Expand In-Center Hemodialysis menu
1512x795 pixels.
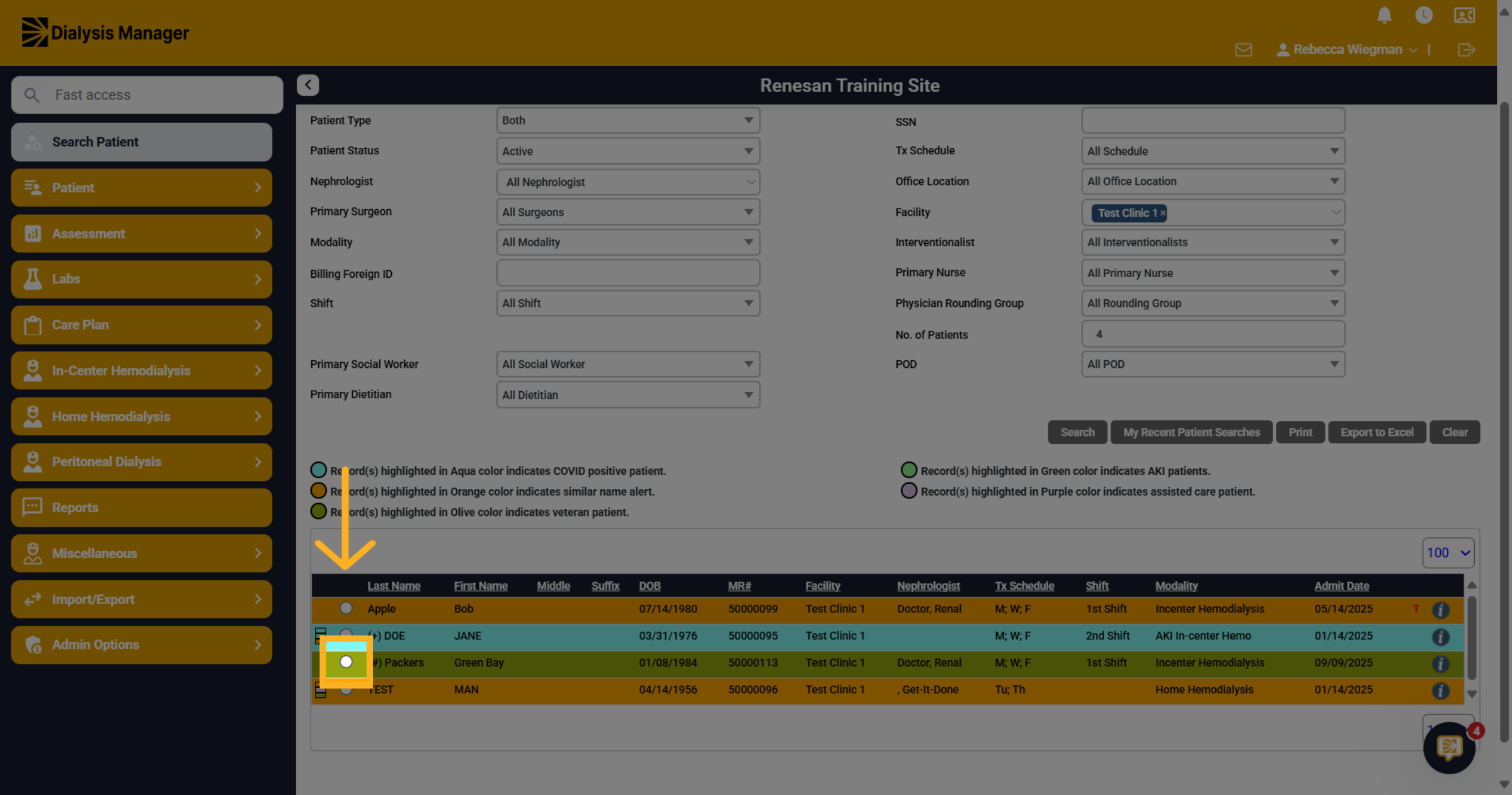(142, 370)
